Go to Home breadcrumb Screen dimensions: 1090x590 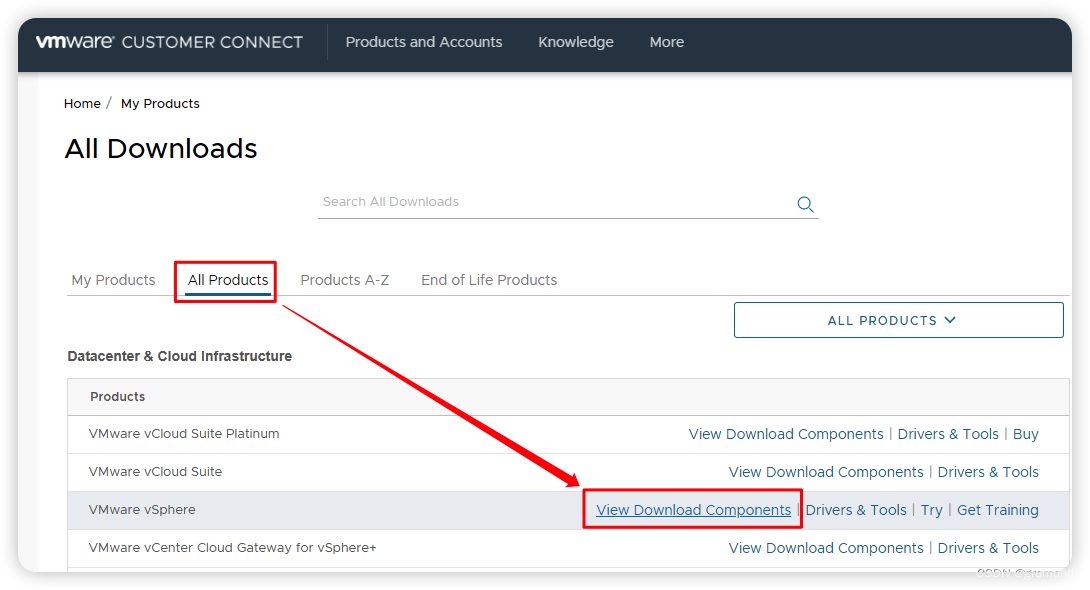82,104
